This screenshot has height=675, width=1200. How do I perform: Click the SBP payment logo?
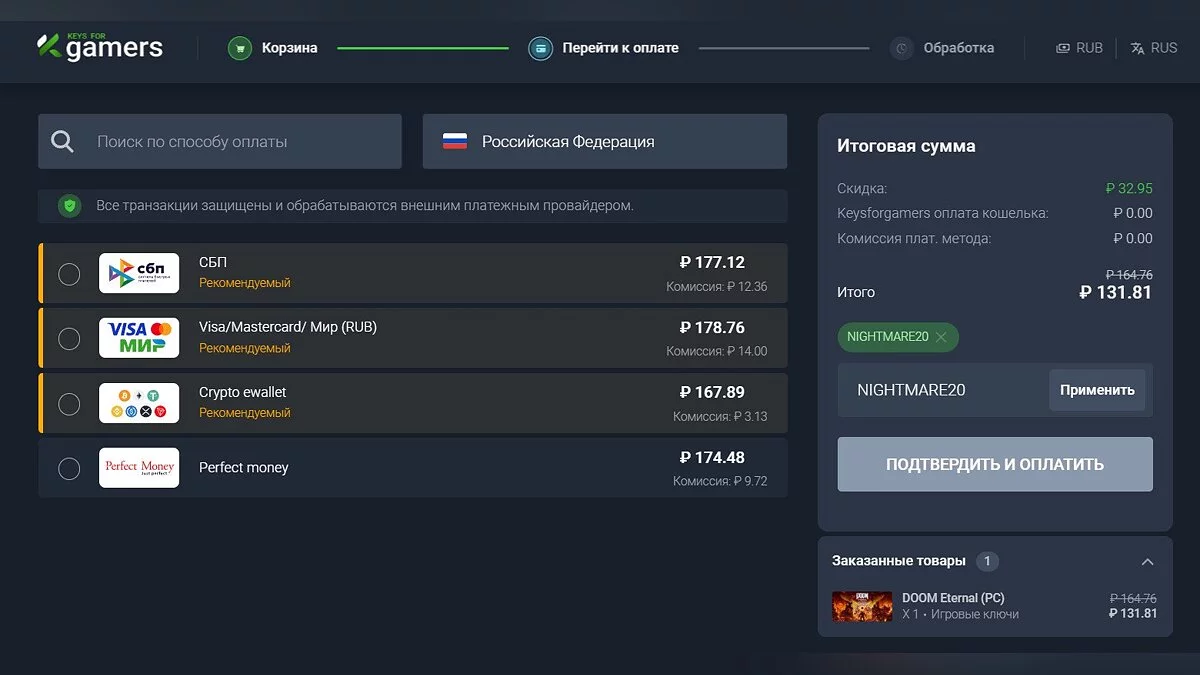pyautogui.click(x=139, y=273)
